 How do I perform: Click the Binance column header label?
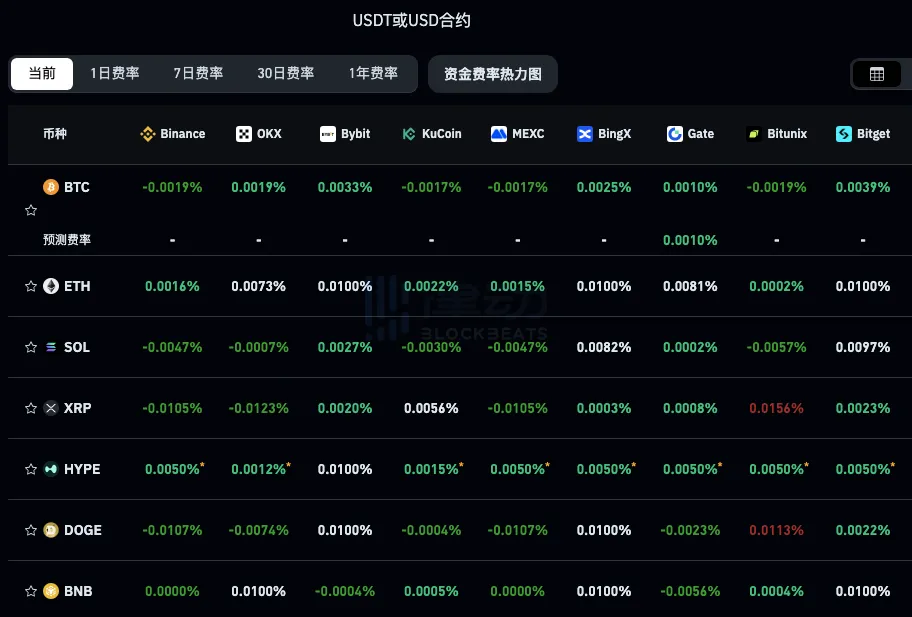183,134
